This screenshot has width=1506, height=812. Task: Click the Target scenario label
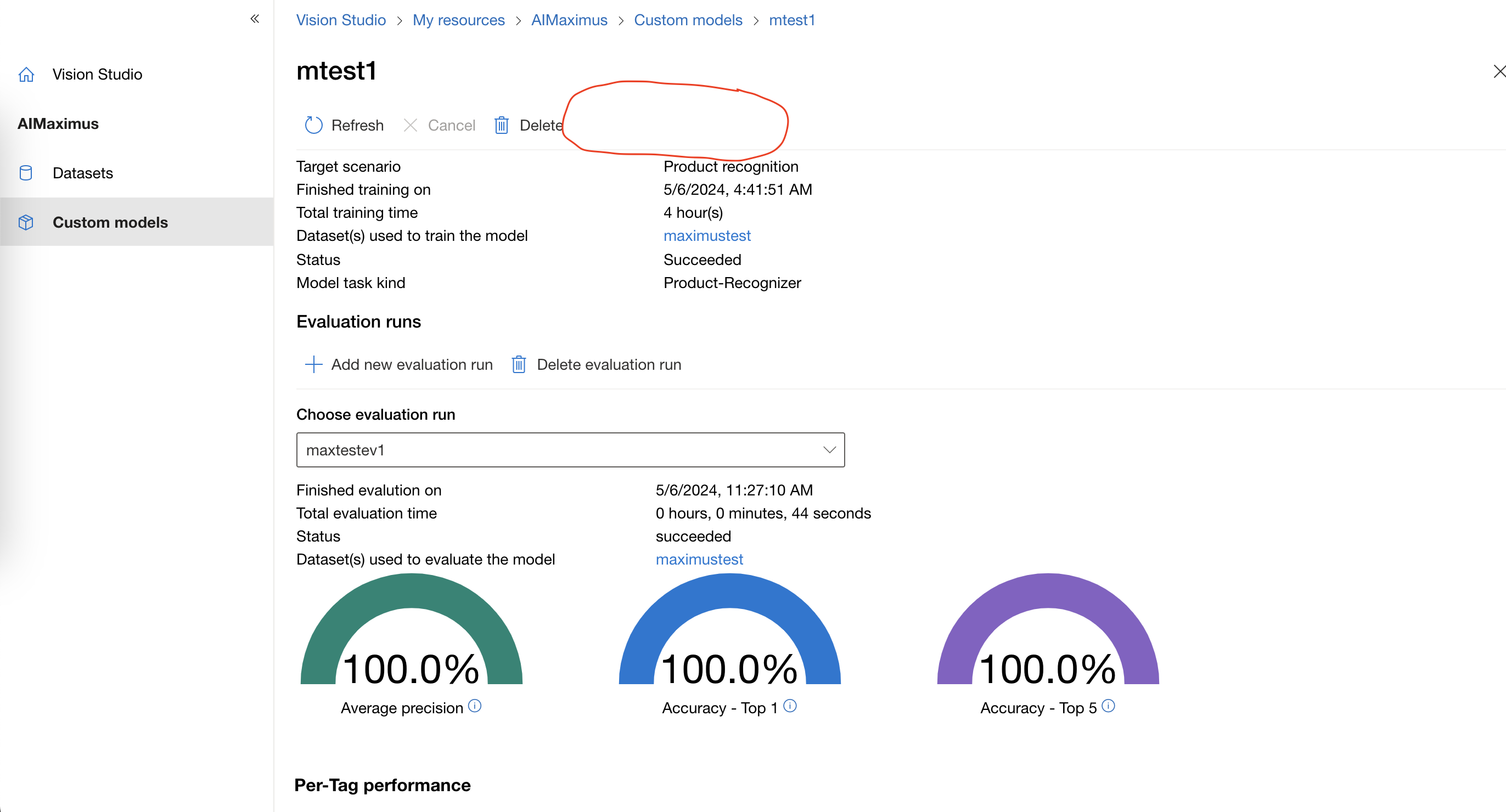pyautogui.click(x=349, y=167)
